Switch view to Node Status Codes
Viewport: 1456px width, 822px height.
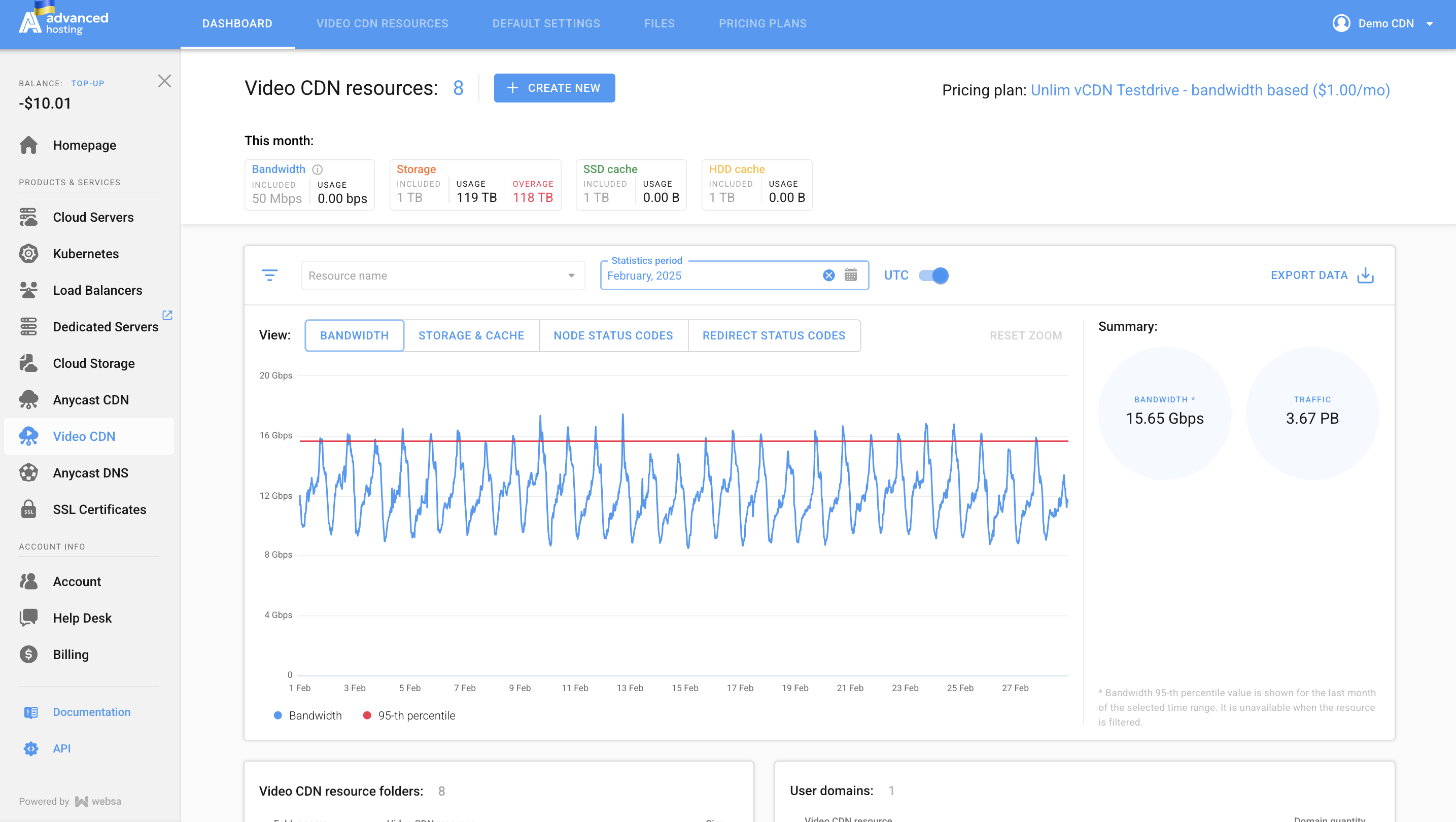[x=613, y=335]
